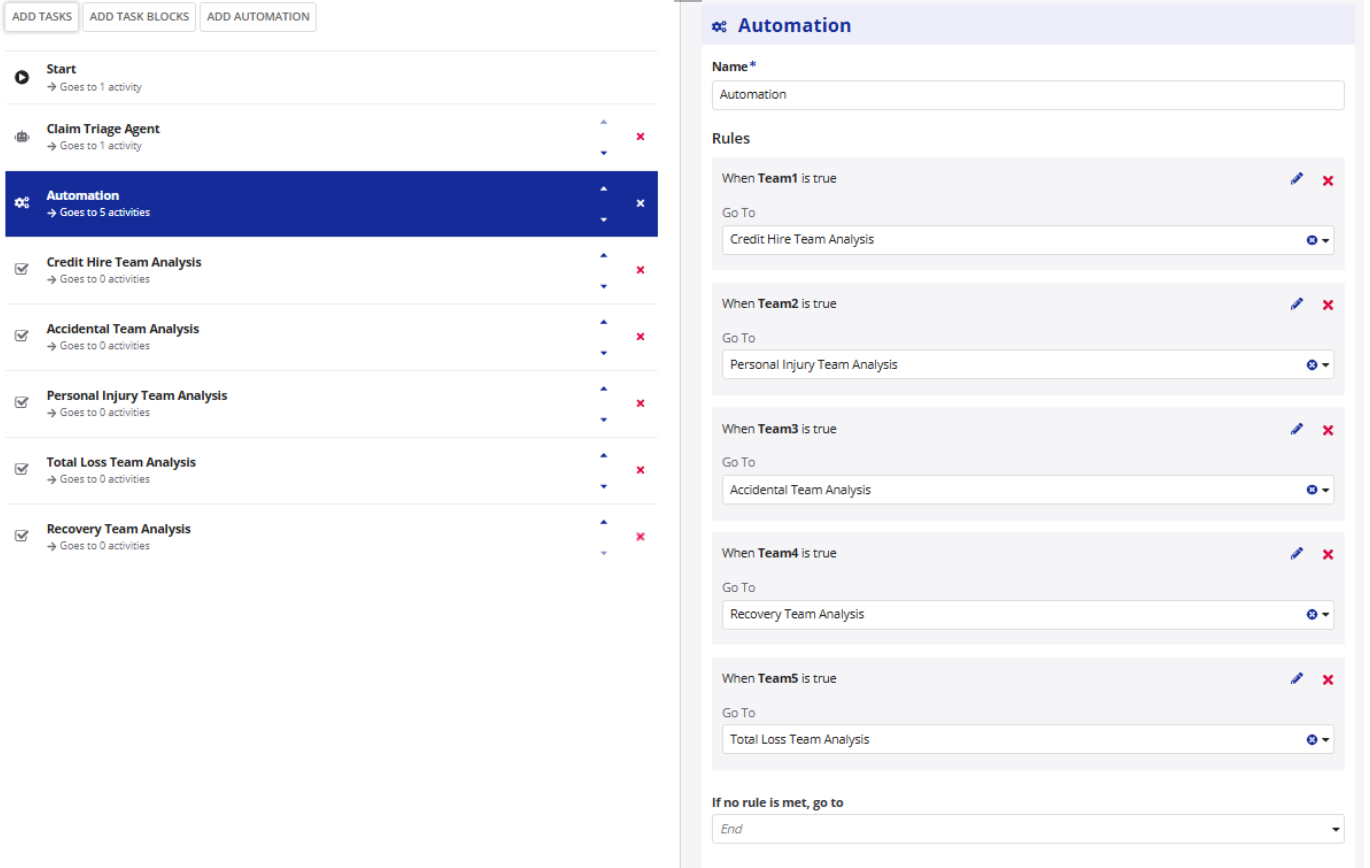Edit the Team2 rule with pencil icon
This screenshot has width=1370, height=868.
coord(1297,304)
